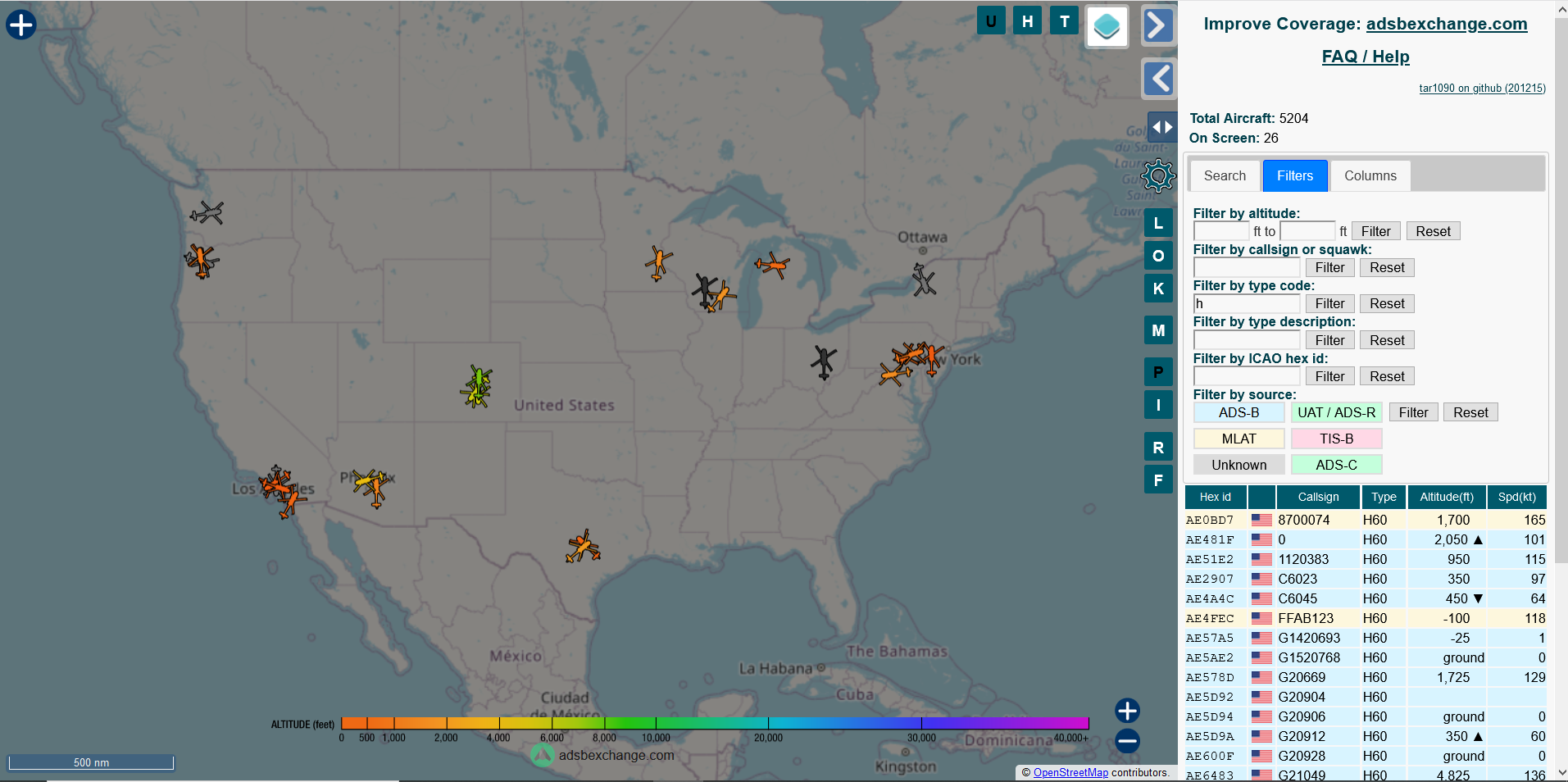This screenshot has width=1568, height=782.
Task: Sort table by Callsign column
Action: (x=1318, y=497)
